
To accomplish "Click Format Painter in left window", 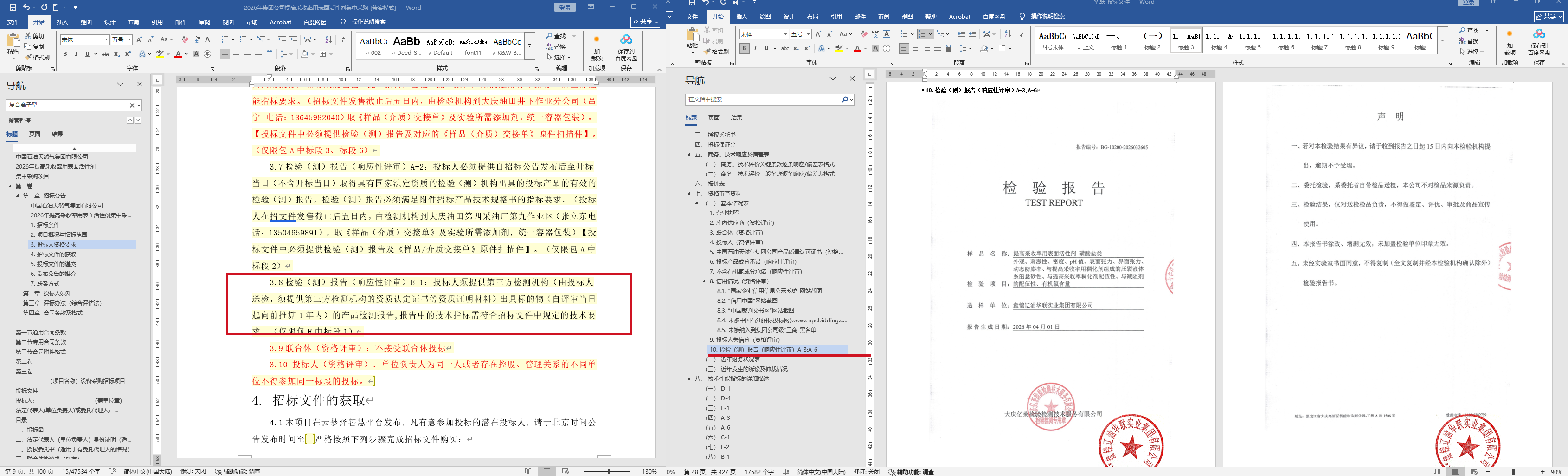I will 37,57.
